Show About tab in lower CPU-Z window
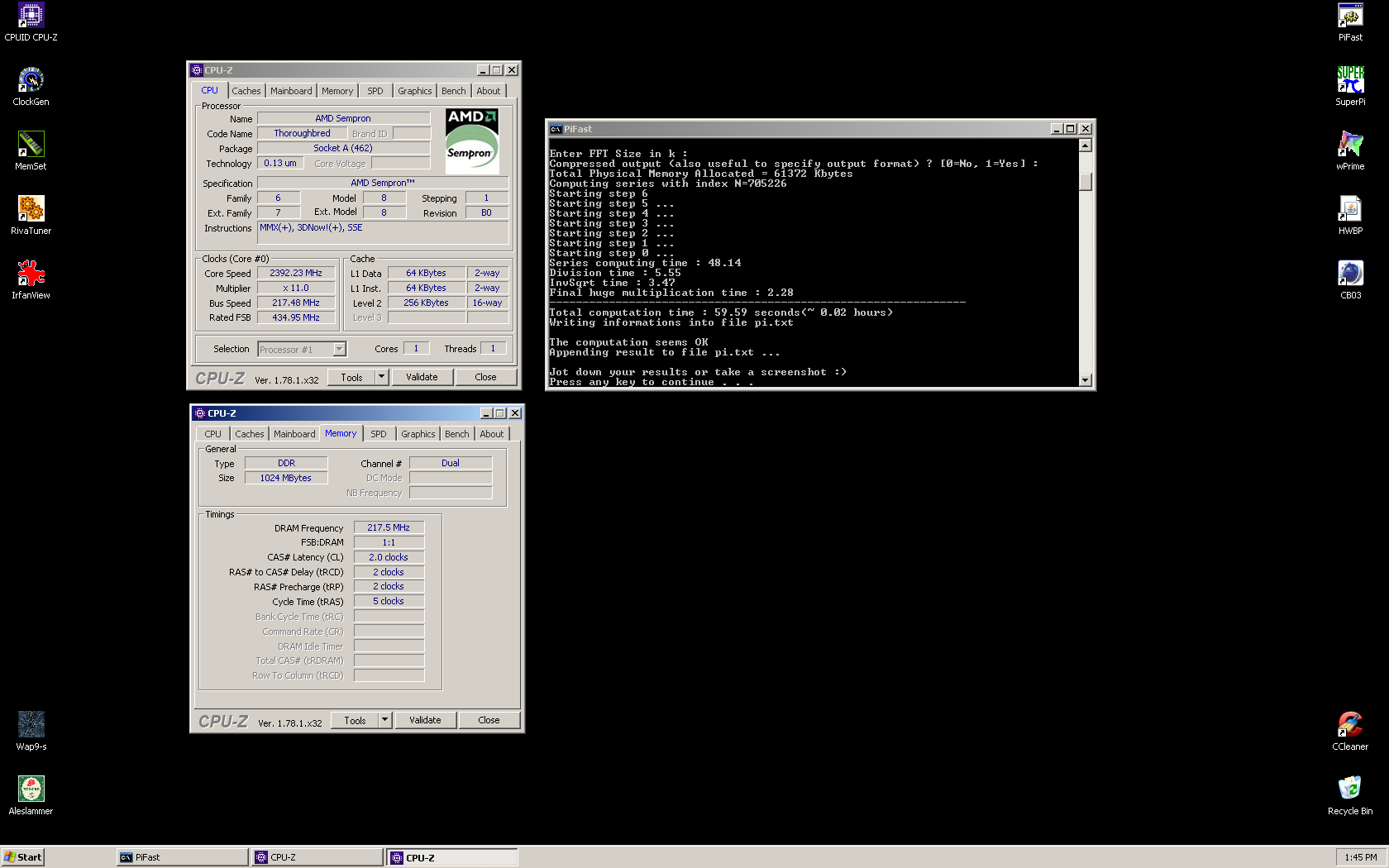This screenshot has height=868, width=1389. 492,434
